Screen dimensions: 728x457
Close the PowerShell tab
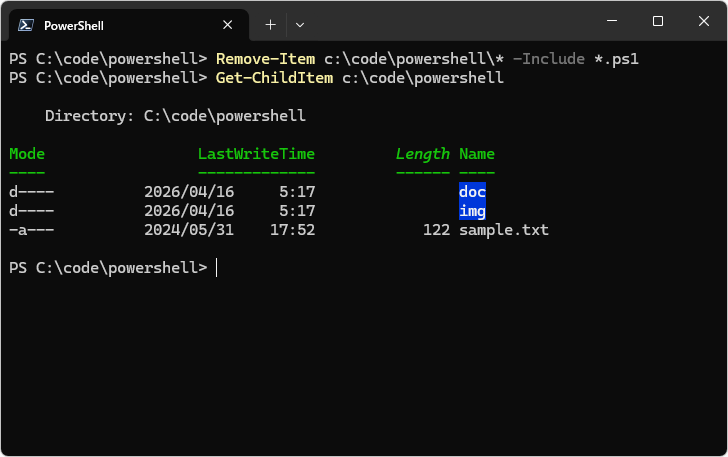228,25
